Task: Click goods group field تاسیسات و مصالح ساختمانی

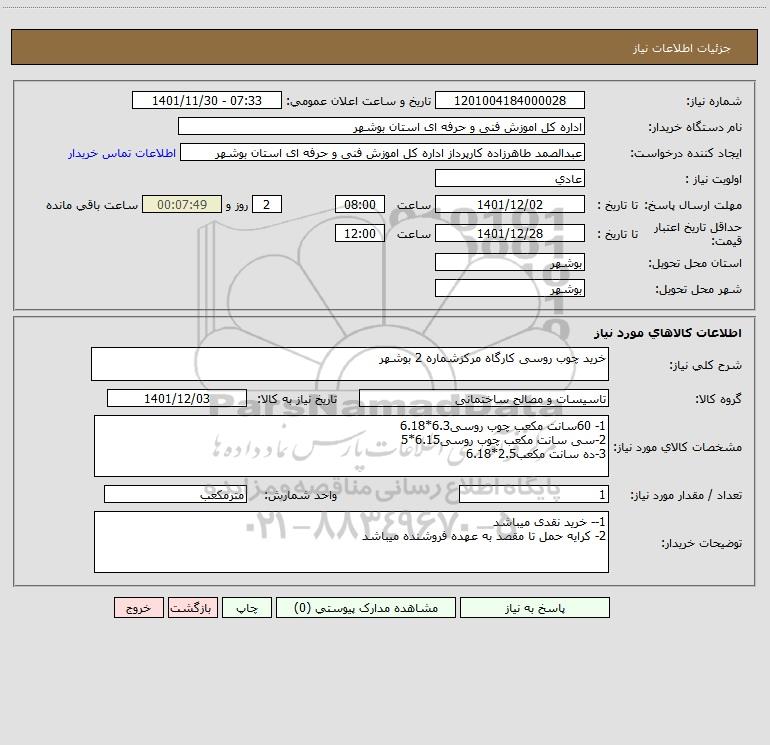Action: click(x=484, y=398)
